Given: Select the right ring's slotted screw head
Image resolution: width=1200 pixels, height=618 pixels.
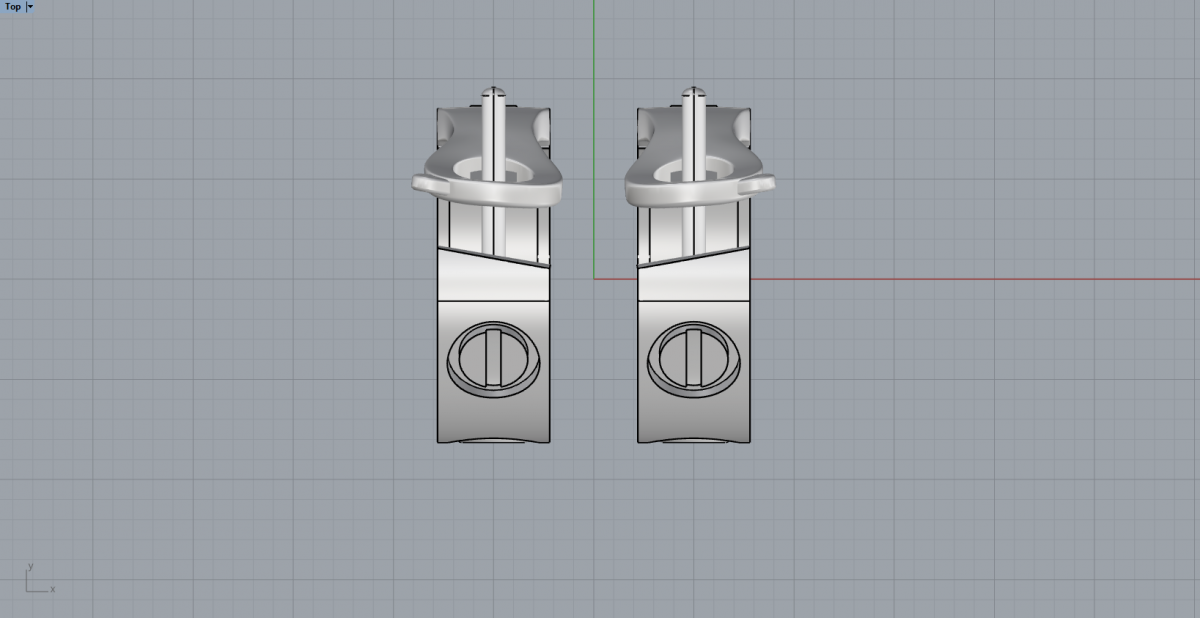Looking at the screenshot, I should 693,359.
